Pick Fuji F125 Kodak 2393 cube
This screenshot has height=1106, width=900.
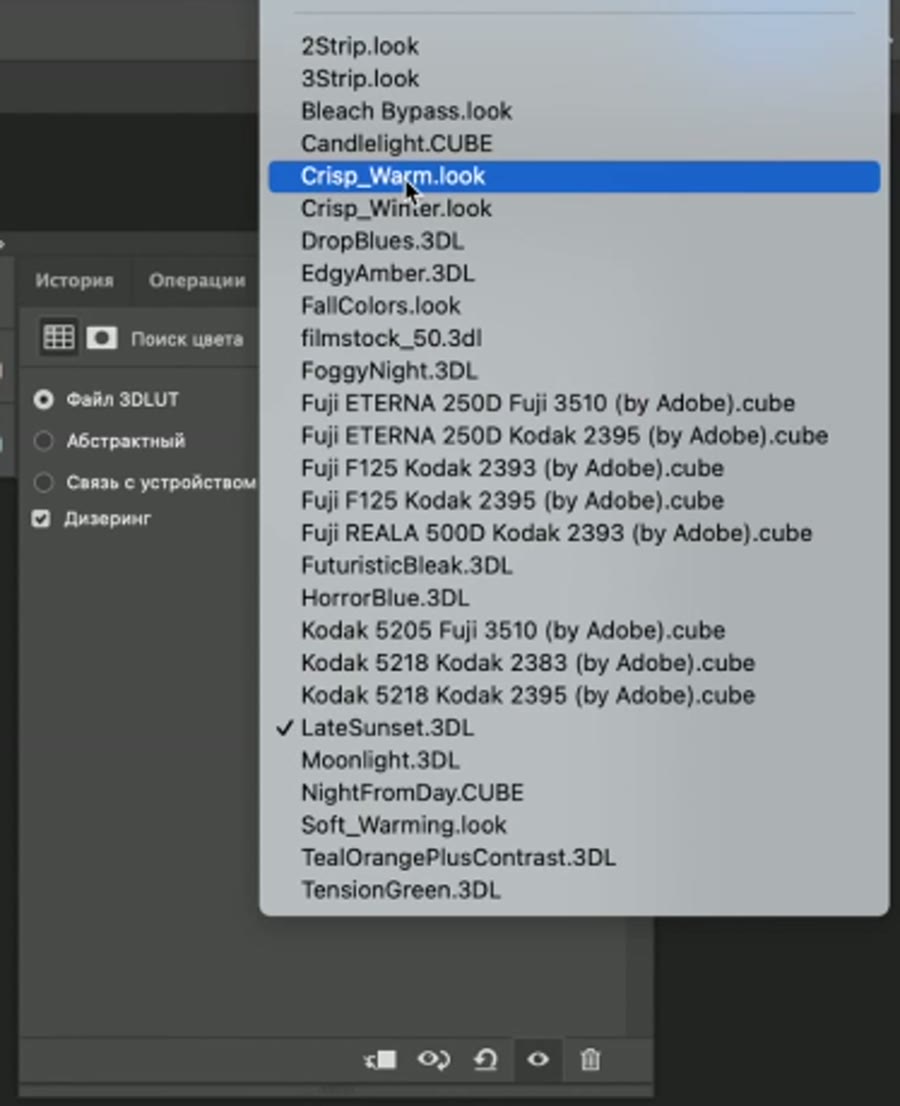[x=574, y=468]
